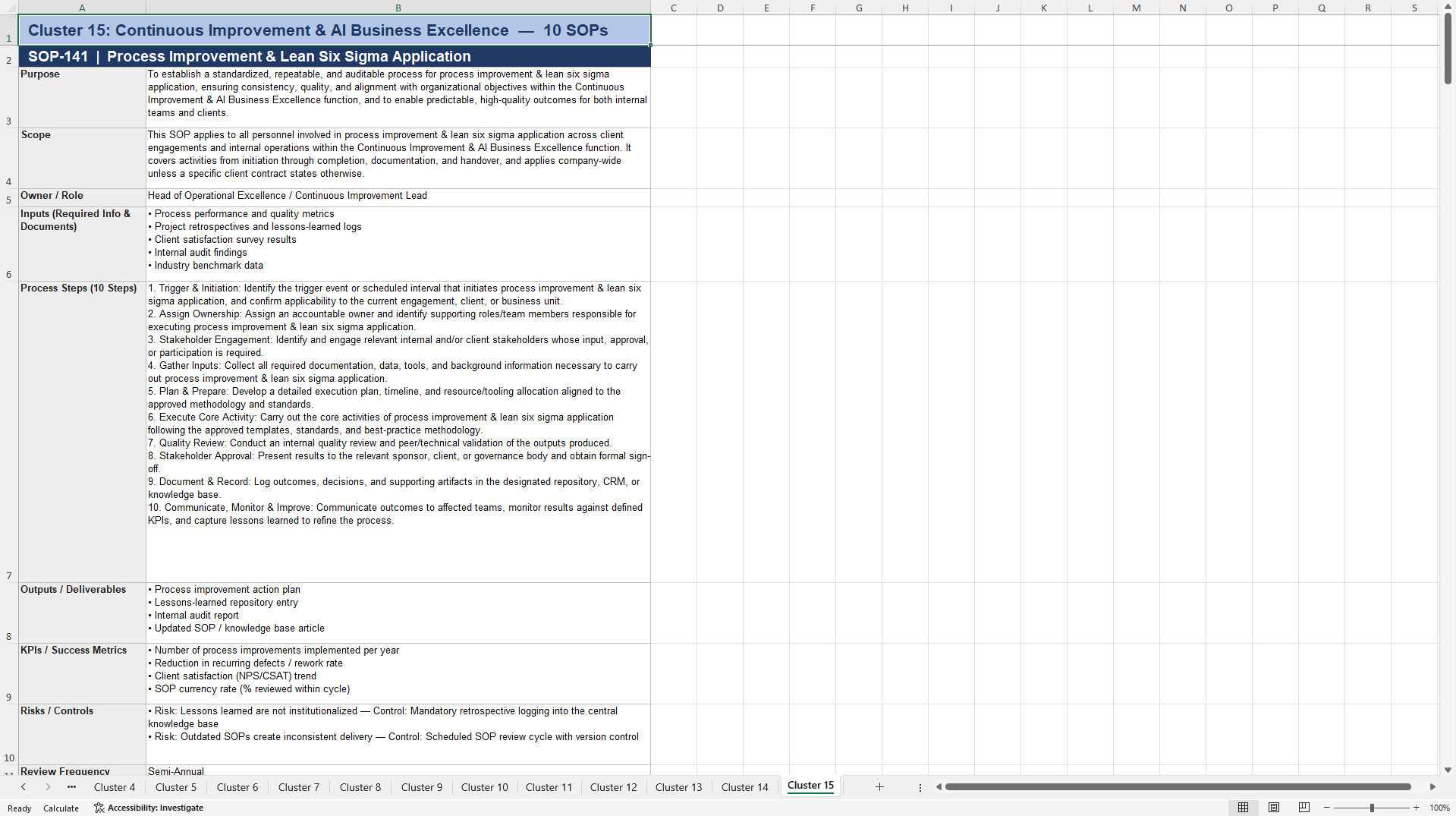Open the Cluster 9 sheet tab
The height and width of the screenshot is (816, 1456).
[x=422, y=787]
